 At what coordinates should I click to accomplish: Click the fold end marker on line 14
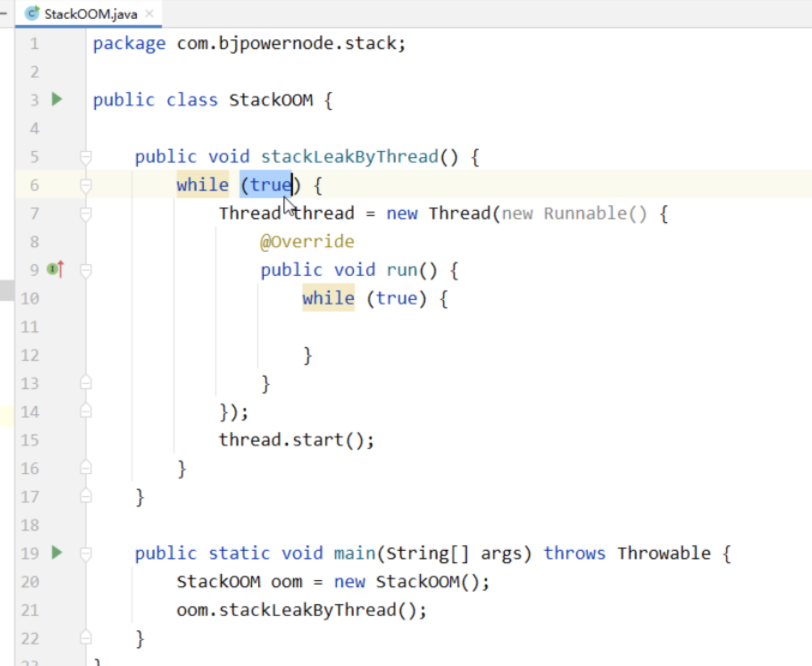pos(86,411)
